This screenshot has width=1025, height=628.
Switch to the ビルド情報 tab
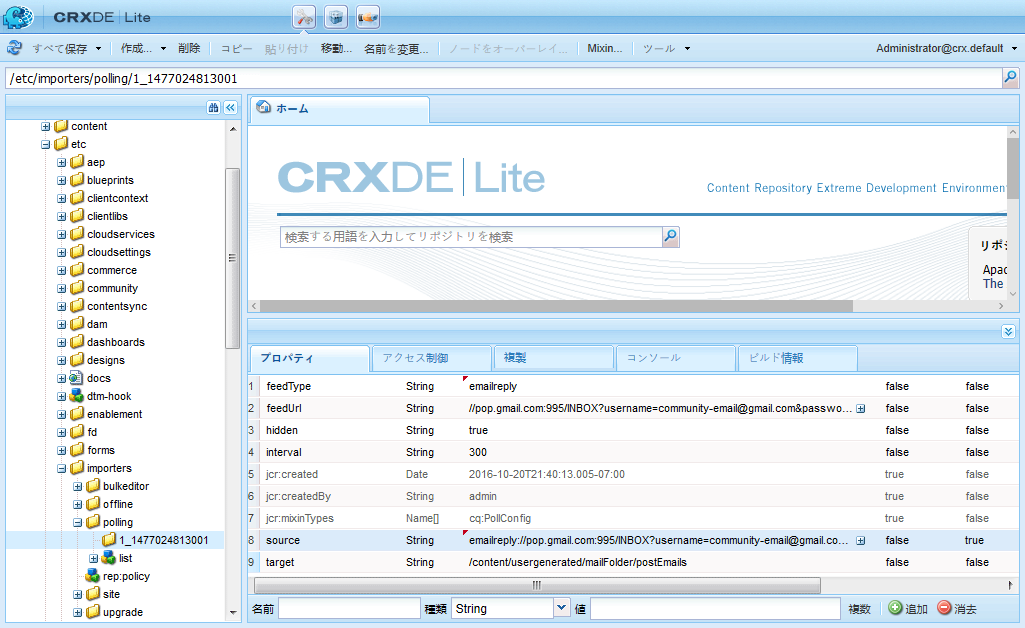point(798,358)
